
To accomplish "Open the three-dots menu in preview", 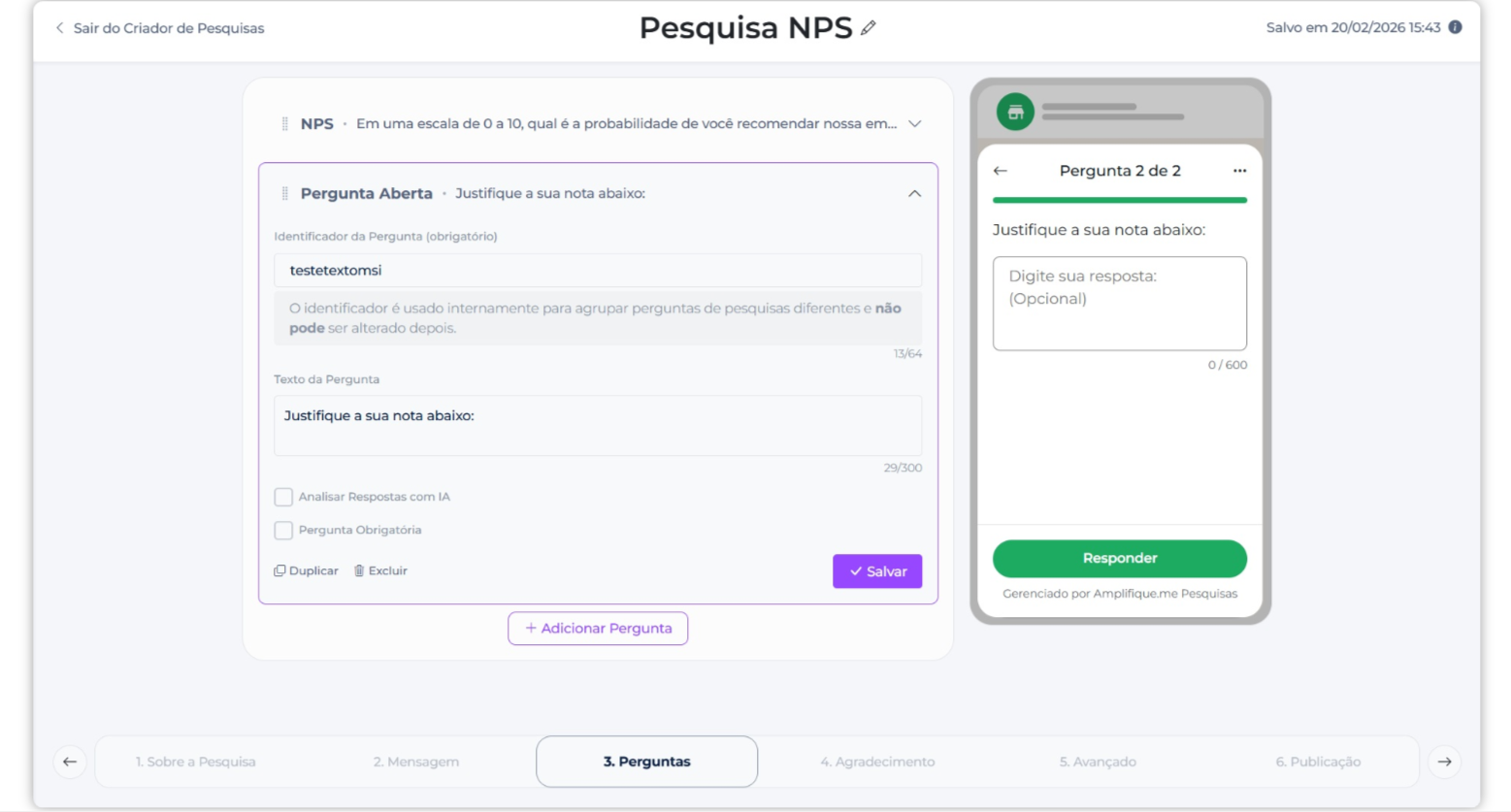I will pos(1239,171).
